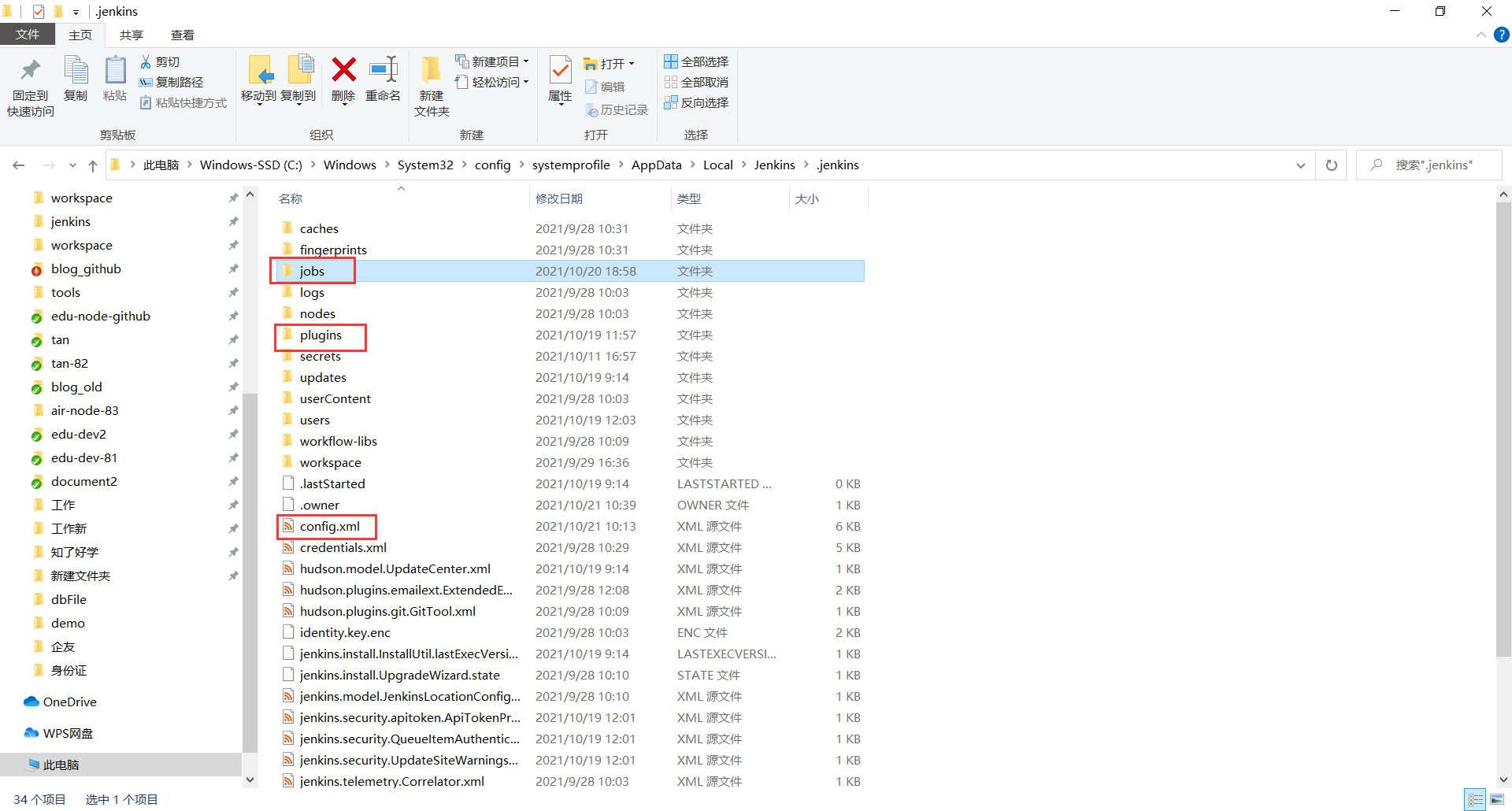This screenshot has width=1512, height=811.
Task: Expand breadcrumb arrow after Windows-SSD (C:)
Action: pos(313,165)
